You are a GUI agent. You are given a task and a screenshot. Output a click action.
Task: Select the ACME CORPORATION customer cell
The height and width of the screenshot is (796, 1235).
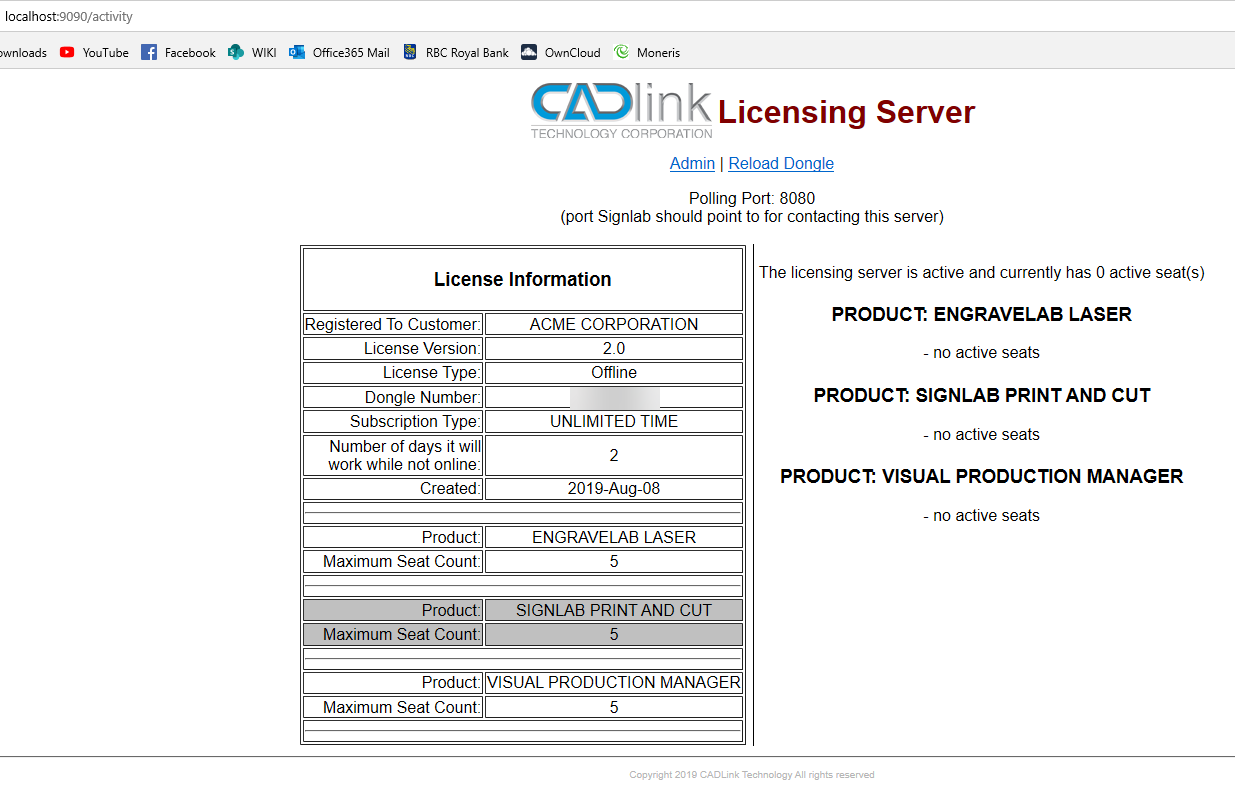point(613,323)
